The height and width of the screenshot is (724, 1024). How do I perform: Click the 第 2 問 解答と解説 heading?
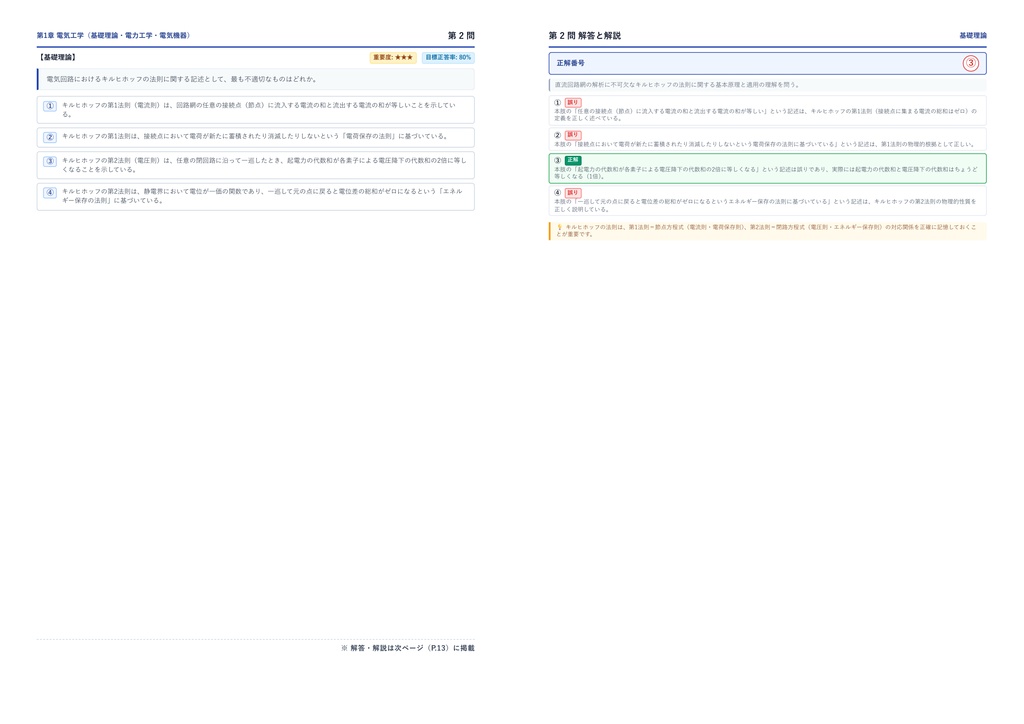click(584, 35)
